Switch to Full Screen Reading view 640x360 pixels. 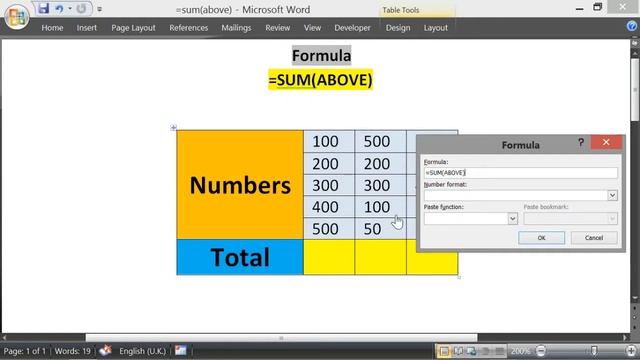(x=458, y=351)
